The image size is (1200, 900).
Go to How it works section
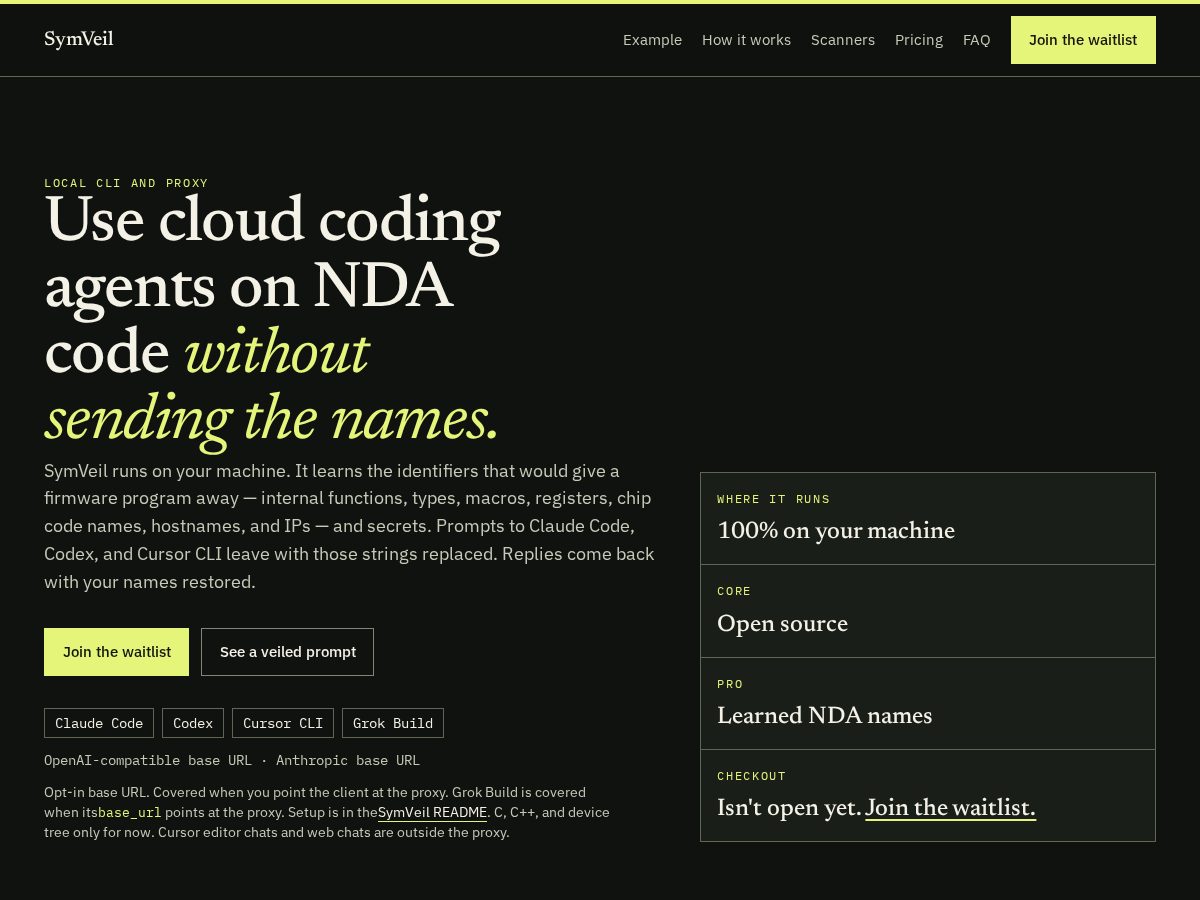point(746,40)
